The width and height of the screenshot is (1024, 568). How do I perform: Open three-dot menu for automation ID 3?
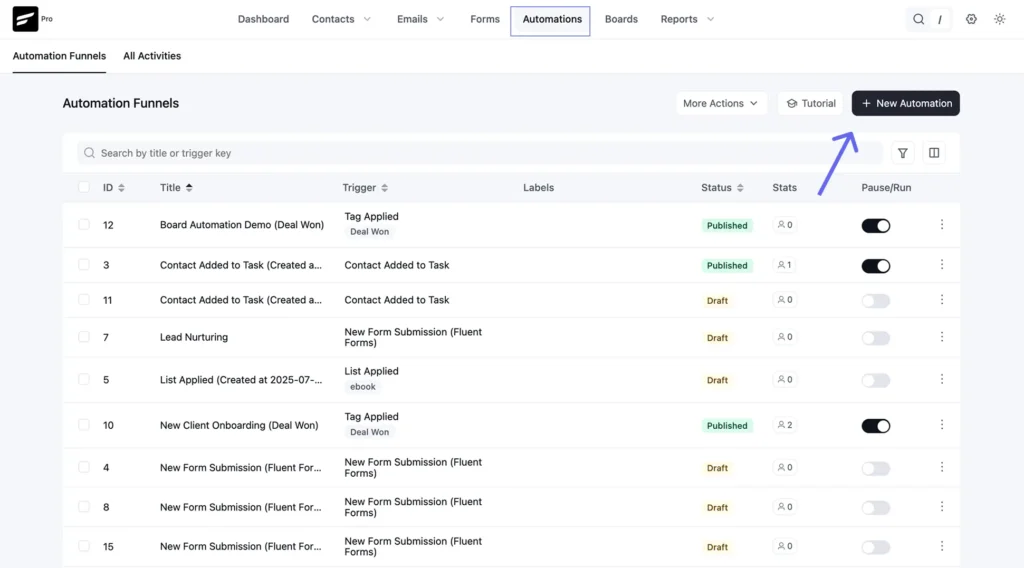pyautogui.click(x=942, y=264)
